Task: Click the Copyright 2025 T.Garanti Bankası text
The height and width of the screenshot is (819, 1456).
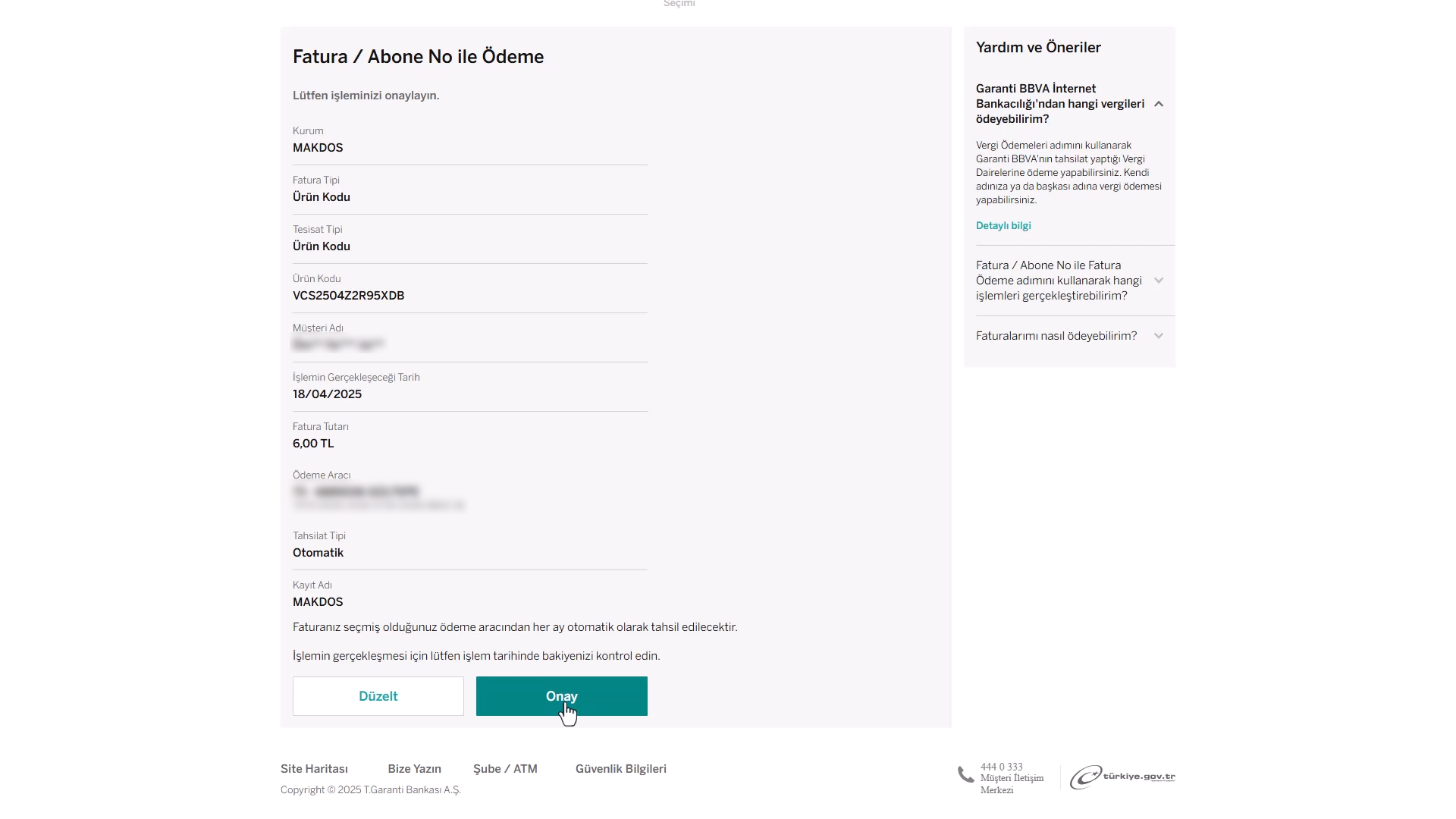Action: pos(371,790)
